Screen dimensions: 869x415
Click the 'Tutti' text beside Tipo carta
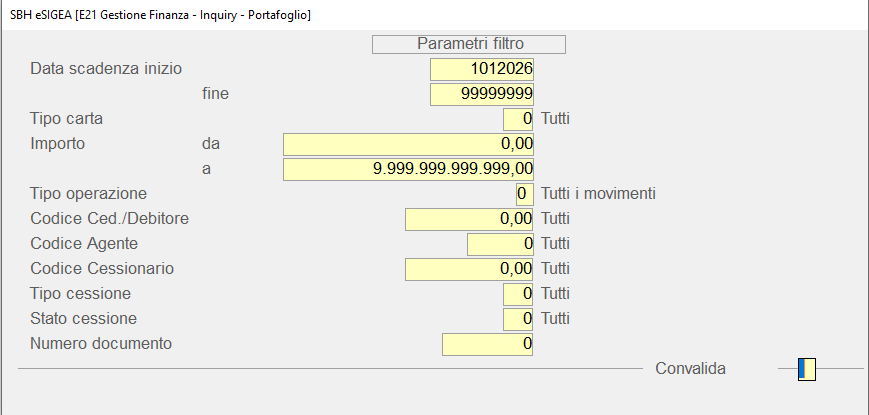(x=555, y=119)
